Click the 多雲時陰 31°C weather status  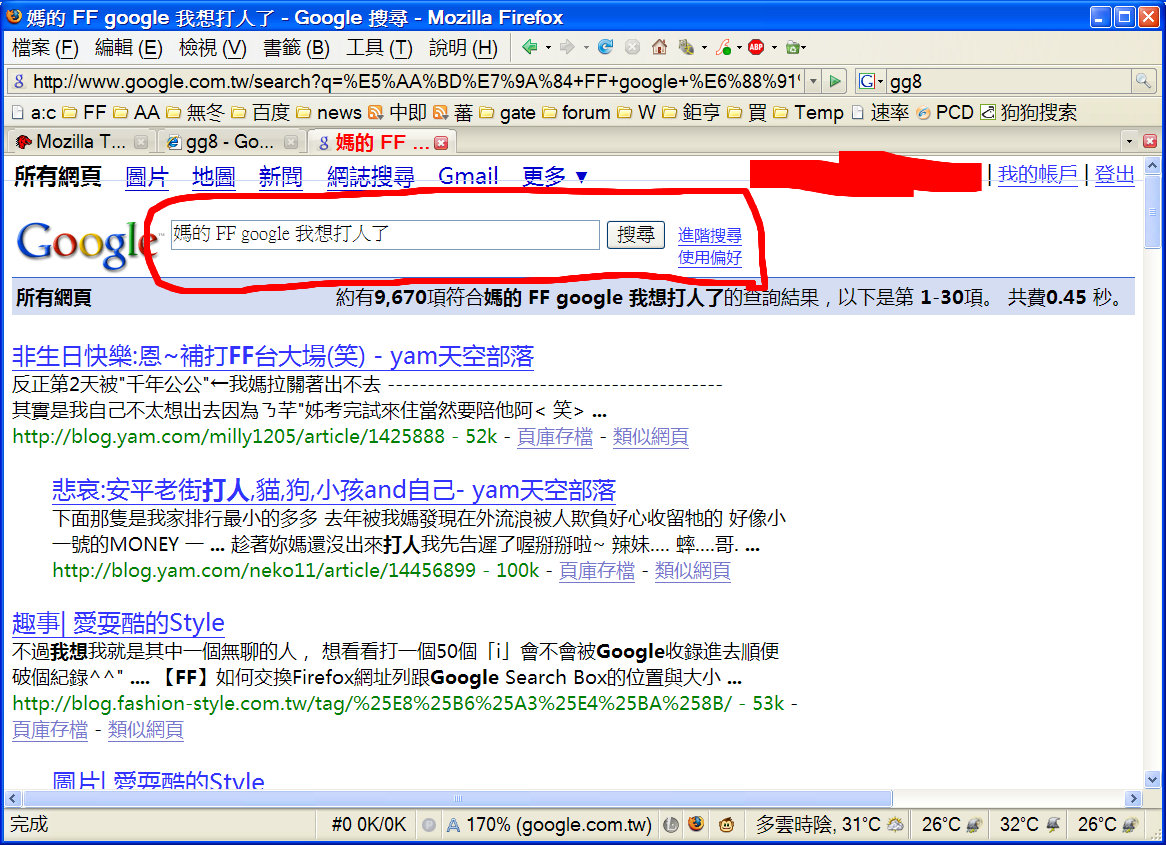pos(828,824)
